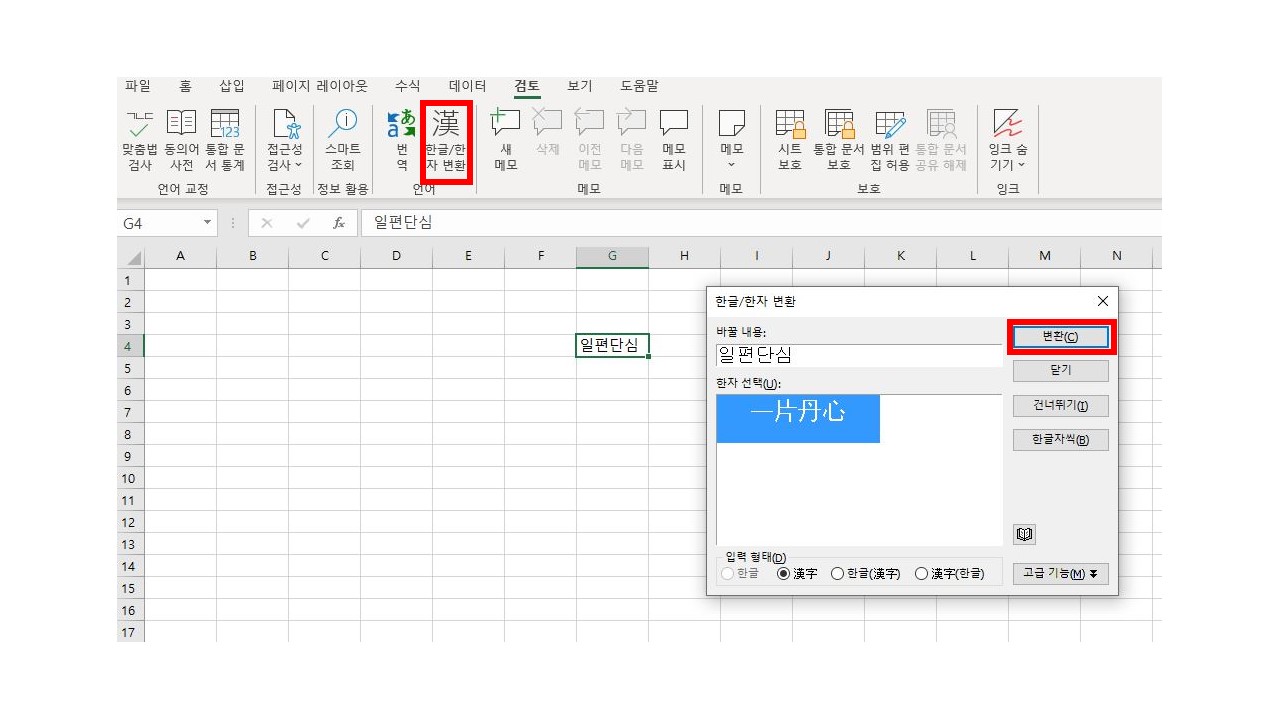
Task: Switch to the View (보기) tab
Action: click(x=580, y=86)
